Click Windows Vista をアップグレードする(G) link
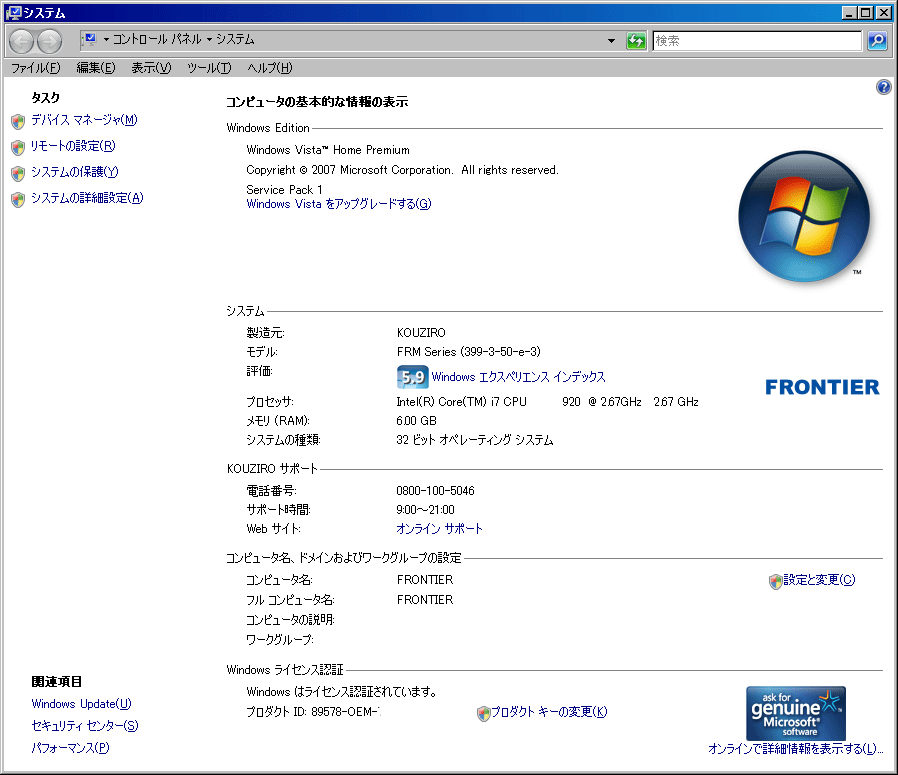This screenshot has height=775, width=898. pos(338,204)
